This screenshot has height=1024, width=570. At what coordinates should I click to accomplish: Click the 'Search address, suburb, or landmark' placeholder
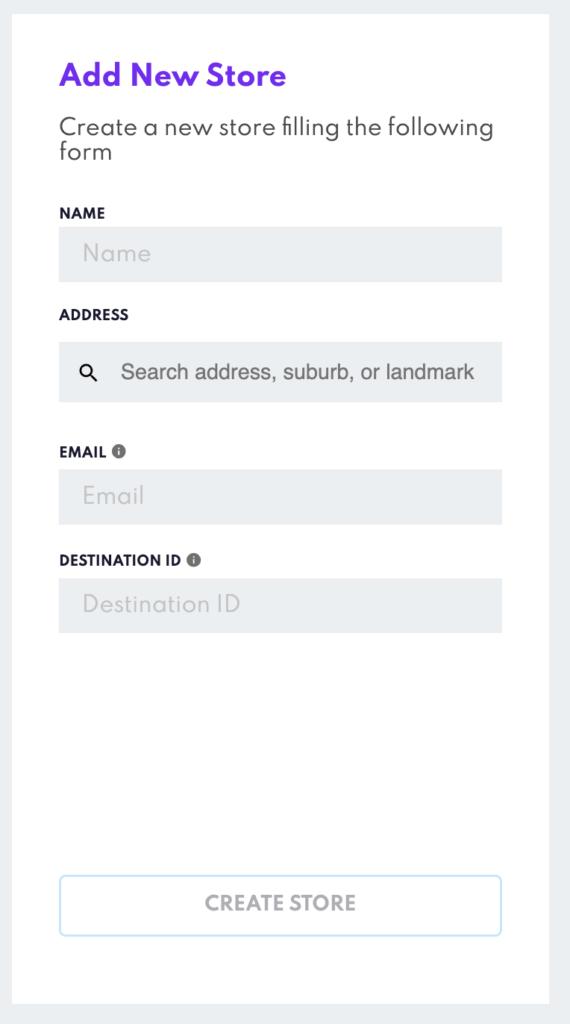[x=297, y=372]
